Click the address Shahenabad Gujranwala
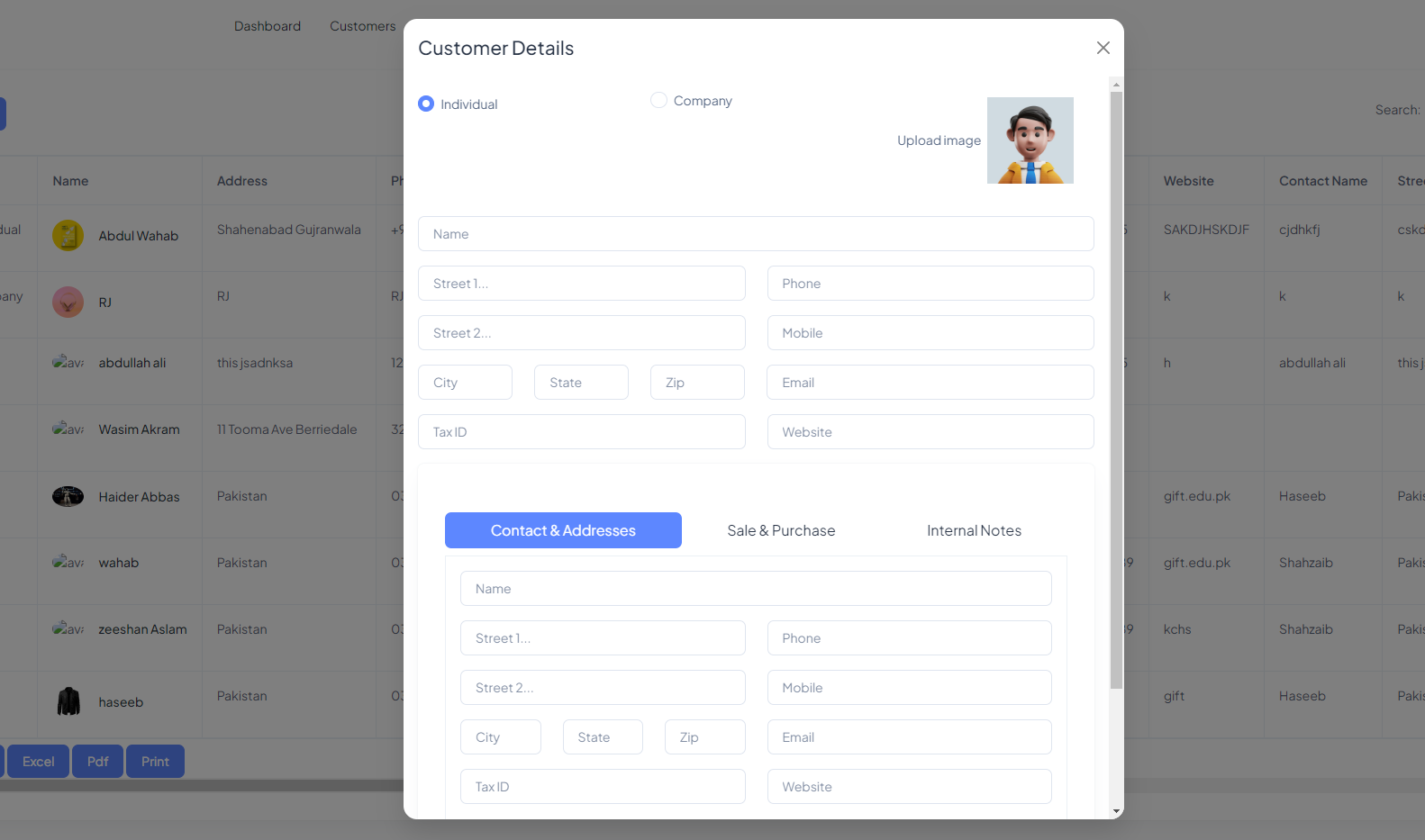Screen dimensions: 1425x840 click(289, 230)
